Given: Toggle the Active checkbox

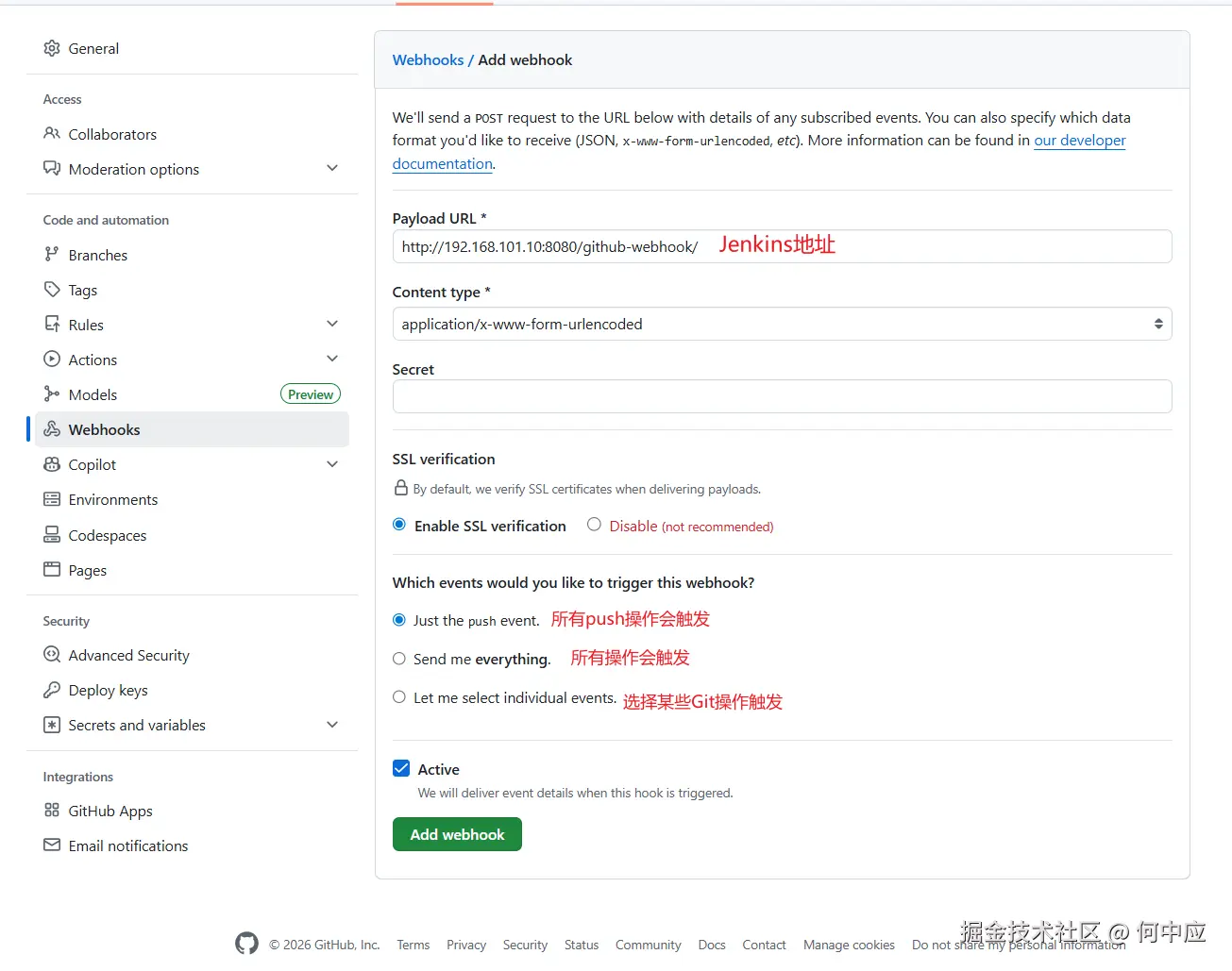Looking at the screenshot, I should tap(401, 768).
